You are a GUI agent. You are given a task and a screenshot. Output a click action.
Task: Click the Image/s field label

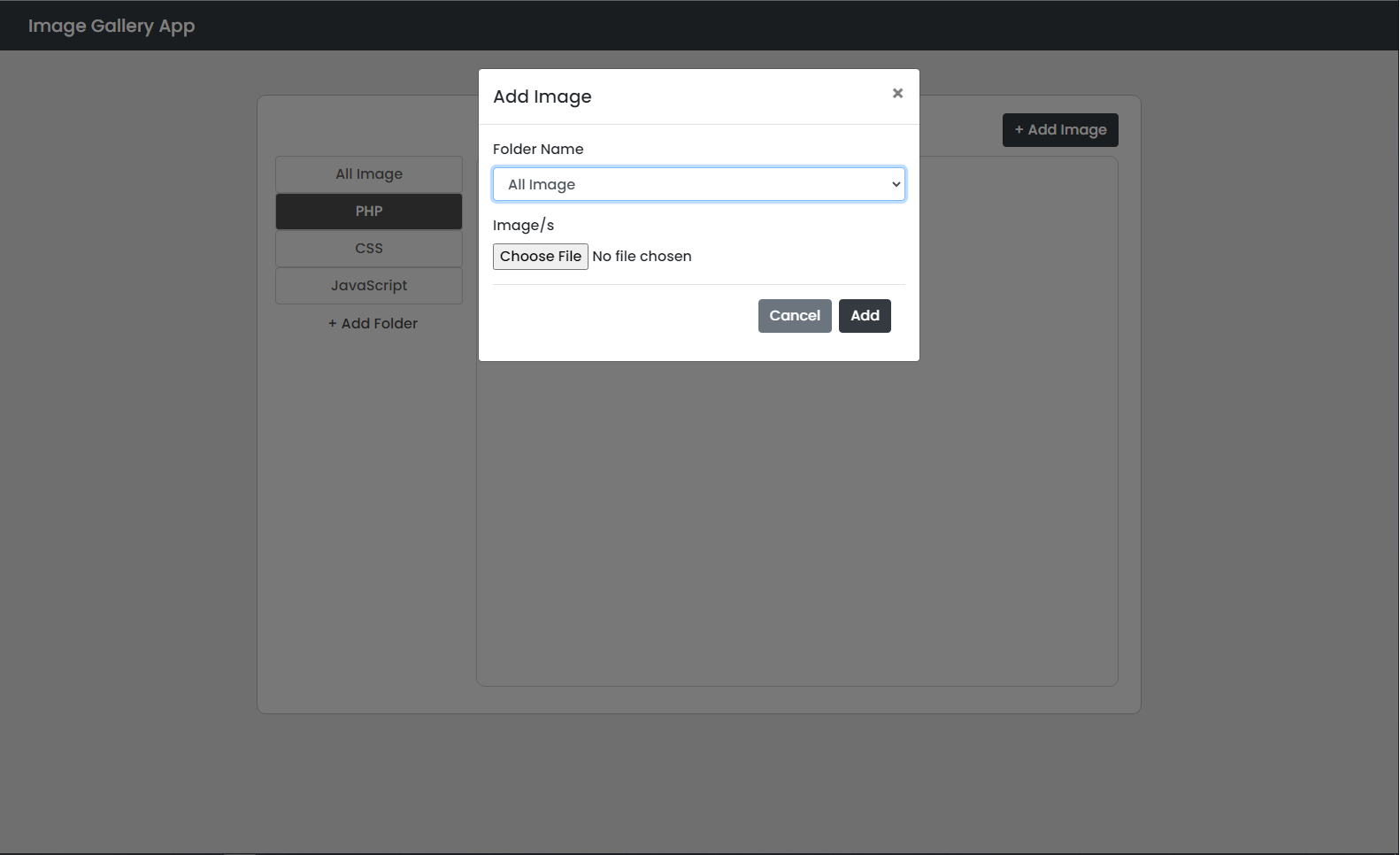click(x=523, y=226)
